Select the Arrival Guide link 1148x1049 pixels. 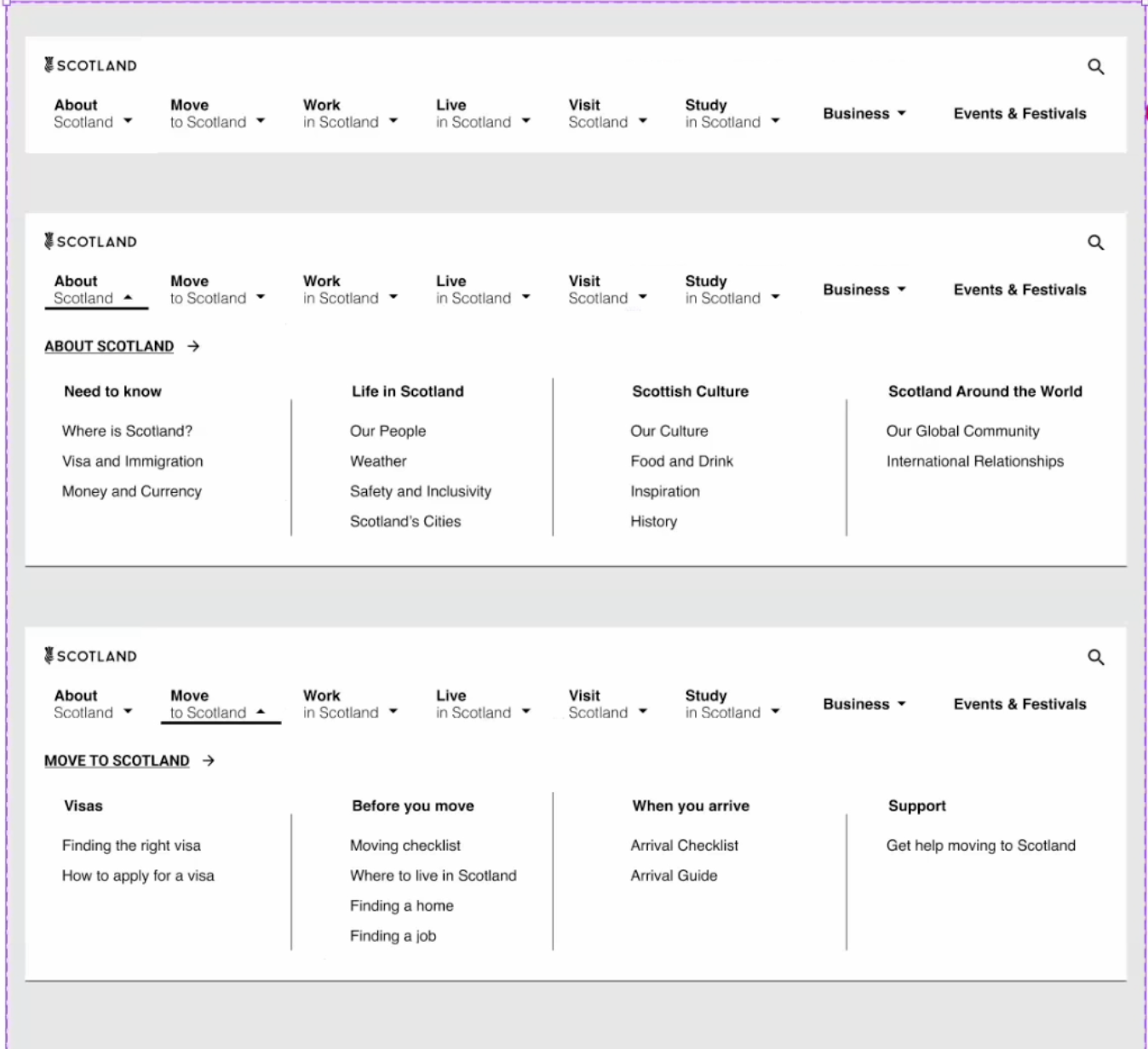tap(674, 875)
